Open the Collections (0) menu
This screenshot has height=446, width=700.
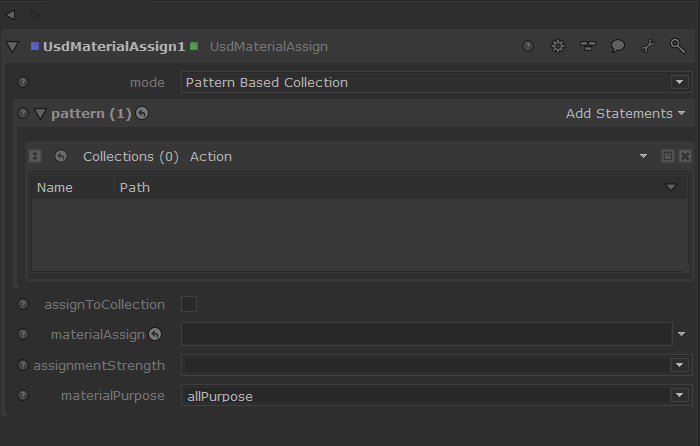pyautogui.click(x=130, y=156)
